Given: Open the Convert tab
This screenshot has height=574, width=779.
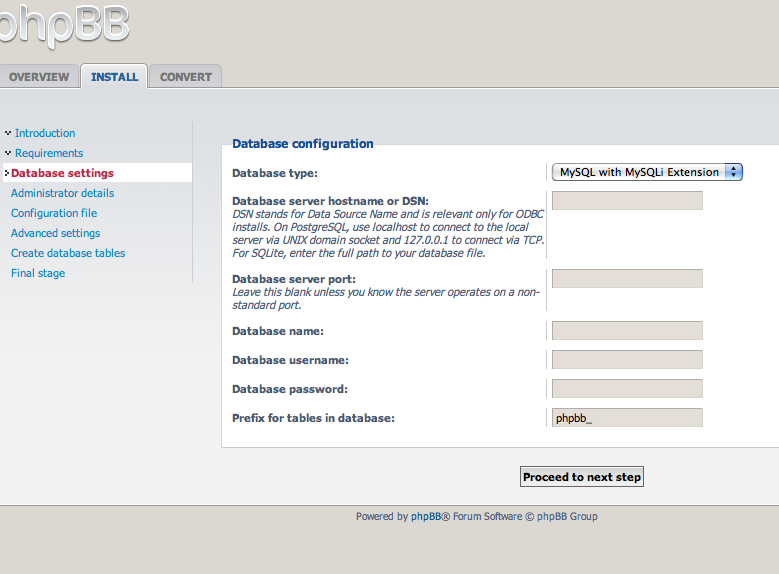Looking at the screenshot, I should pos(186,77).
